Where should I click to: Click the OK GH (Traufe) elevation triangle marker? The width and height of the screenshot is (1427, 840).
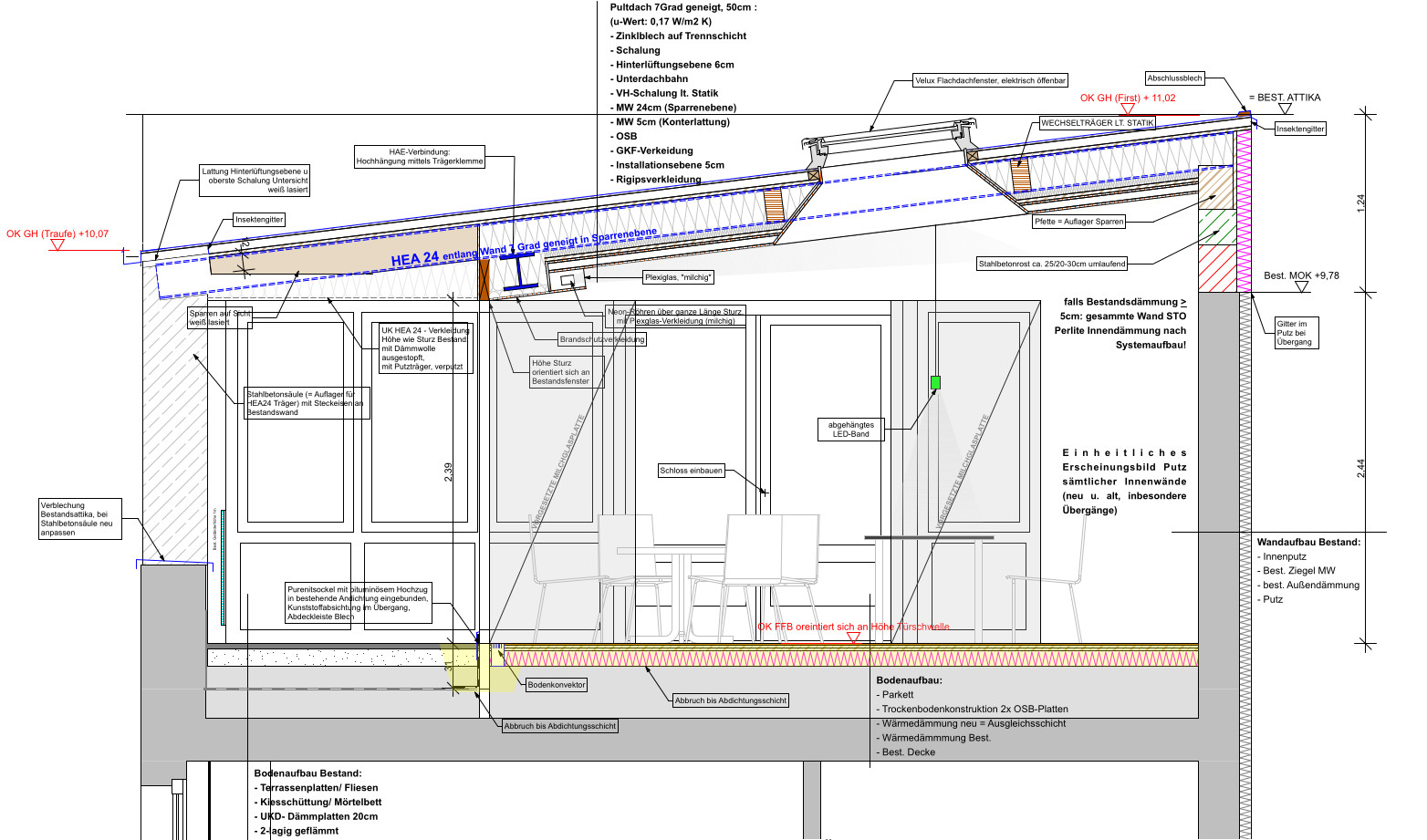[x=57, y=244]
